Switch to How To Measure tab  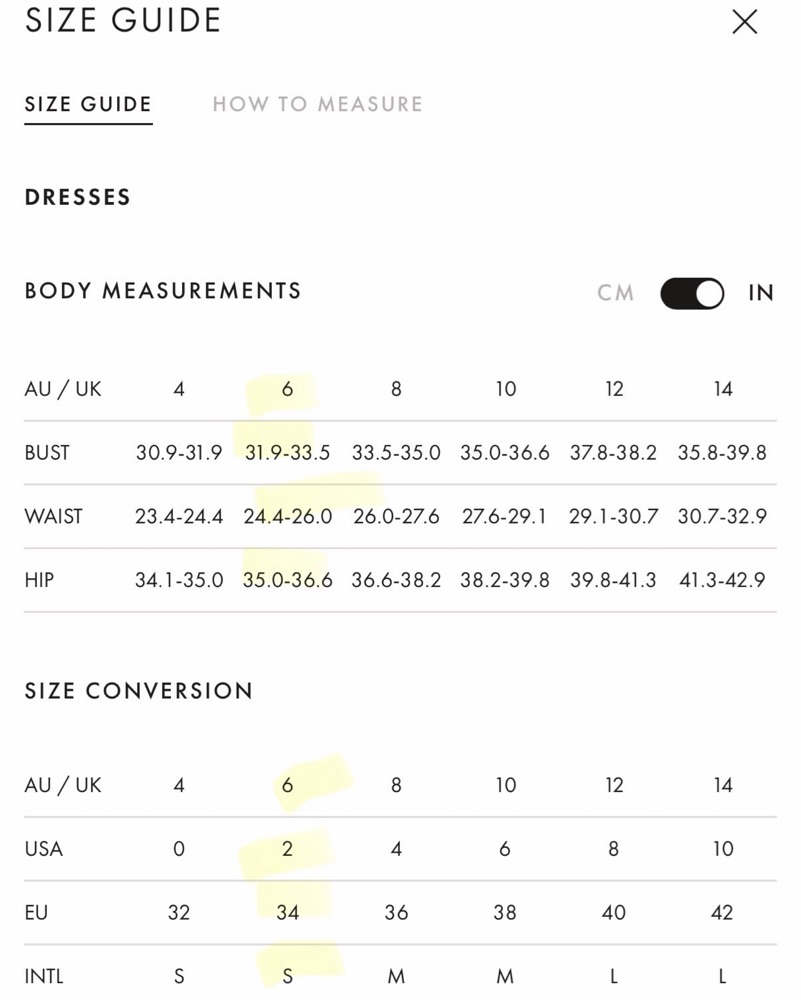[318, 104]
